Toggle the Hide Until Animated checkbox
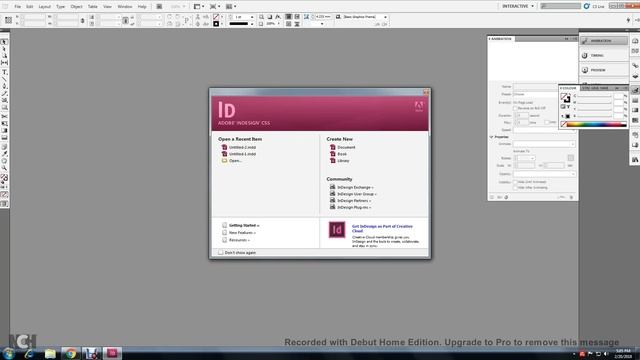This screenshot has width=640, height=360. 515,182
